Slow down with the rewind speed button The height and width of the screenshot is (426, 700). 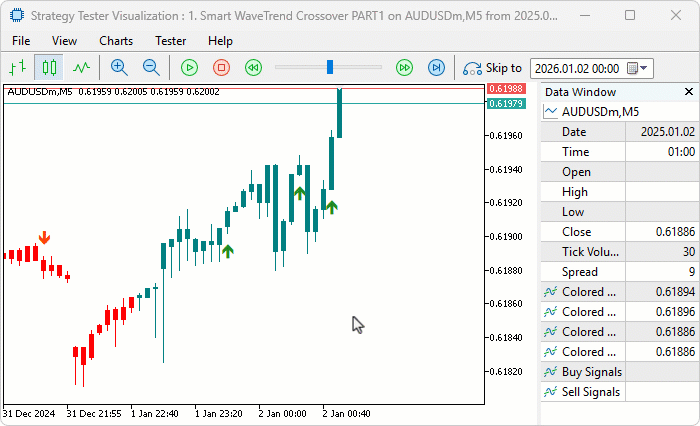pos(254,68)
